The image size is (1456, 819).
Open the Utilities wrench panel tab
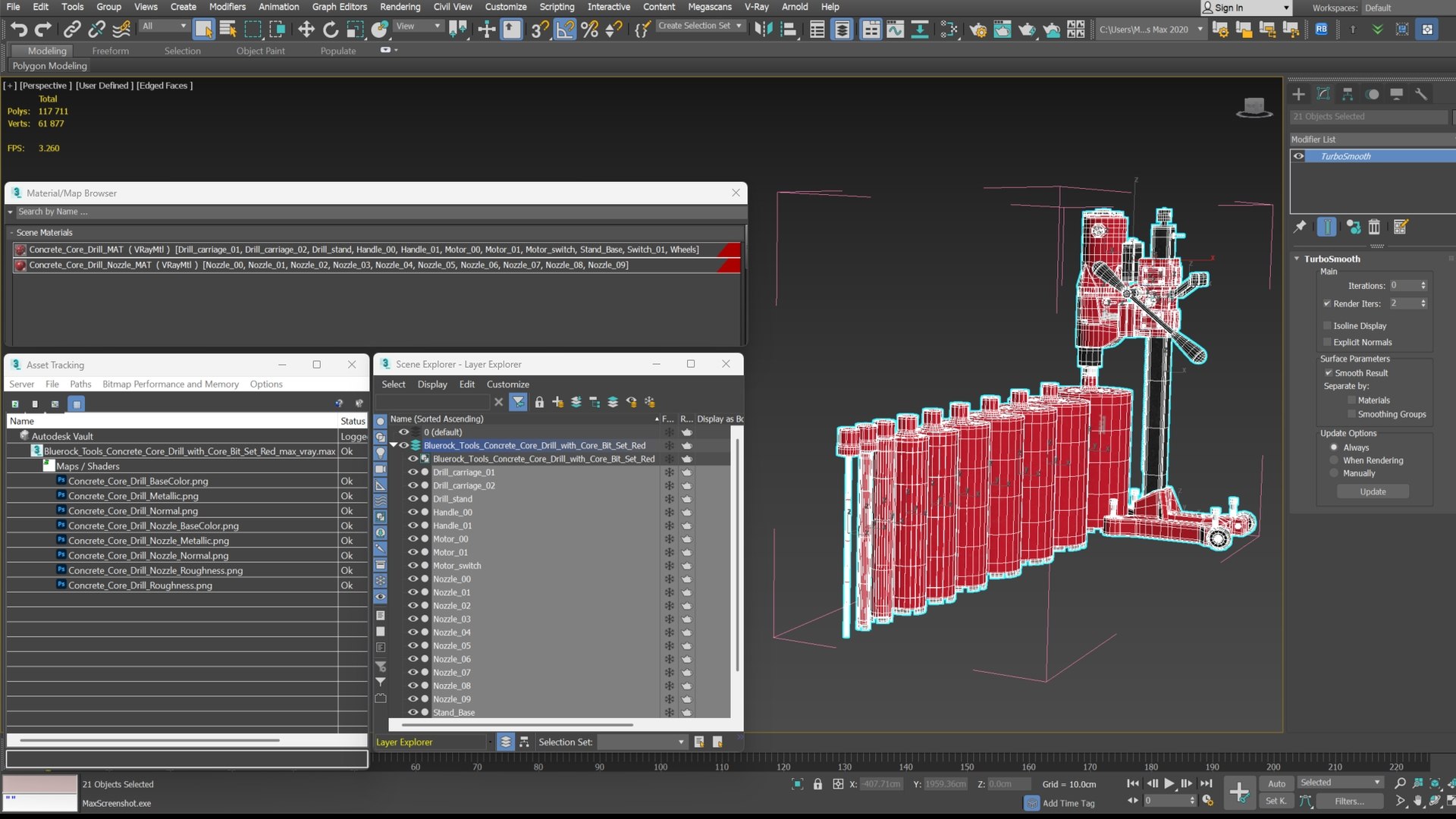click(1420, 94)
